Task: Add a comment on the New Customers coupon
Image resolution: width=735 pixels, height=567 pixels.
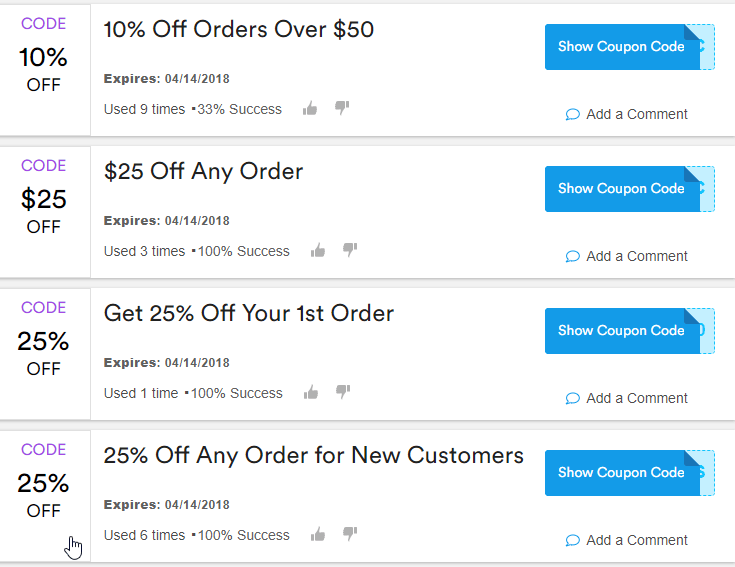Action: point(626,540)
